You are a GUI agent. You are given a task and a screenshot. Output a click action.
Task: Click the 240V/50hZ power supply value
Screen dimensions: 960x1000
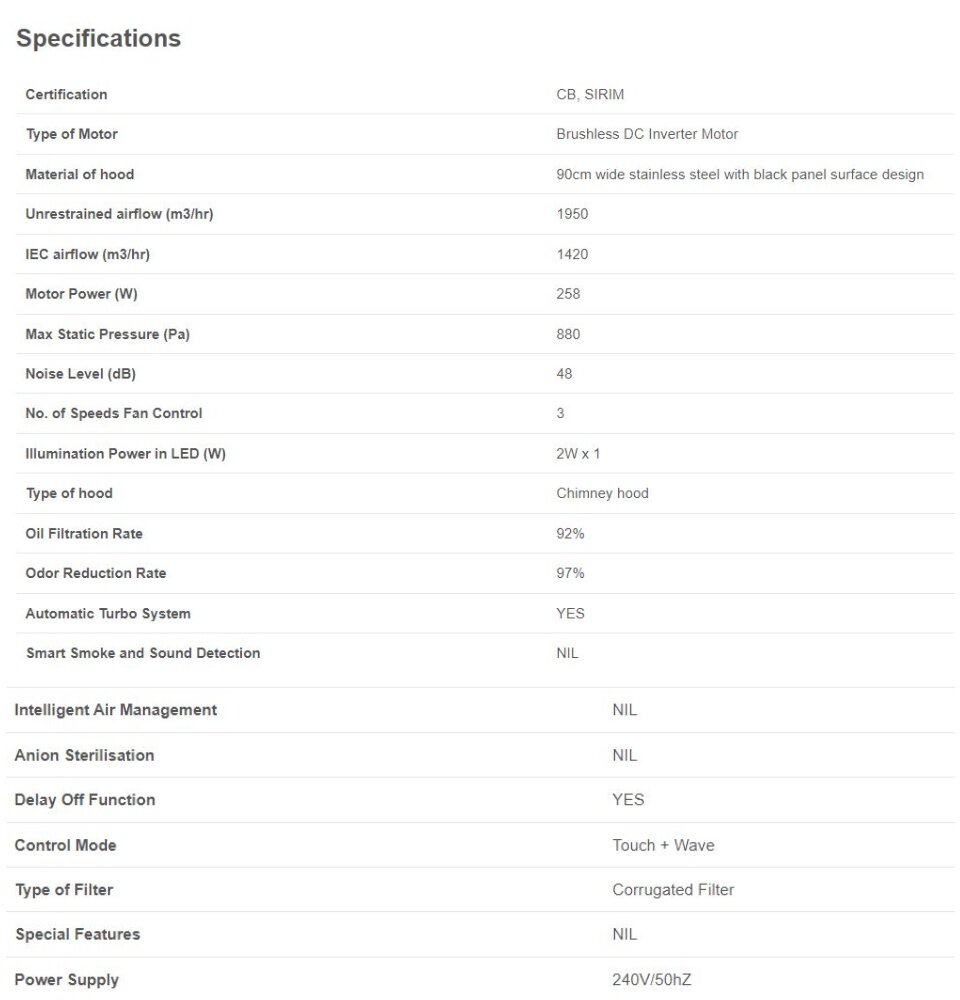point(651,980)
